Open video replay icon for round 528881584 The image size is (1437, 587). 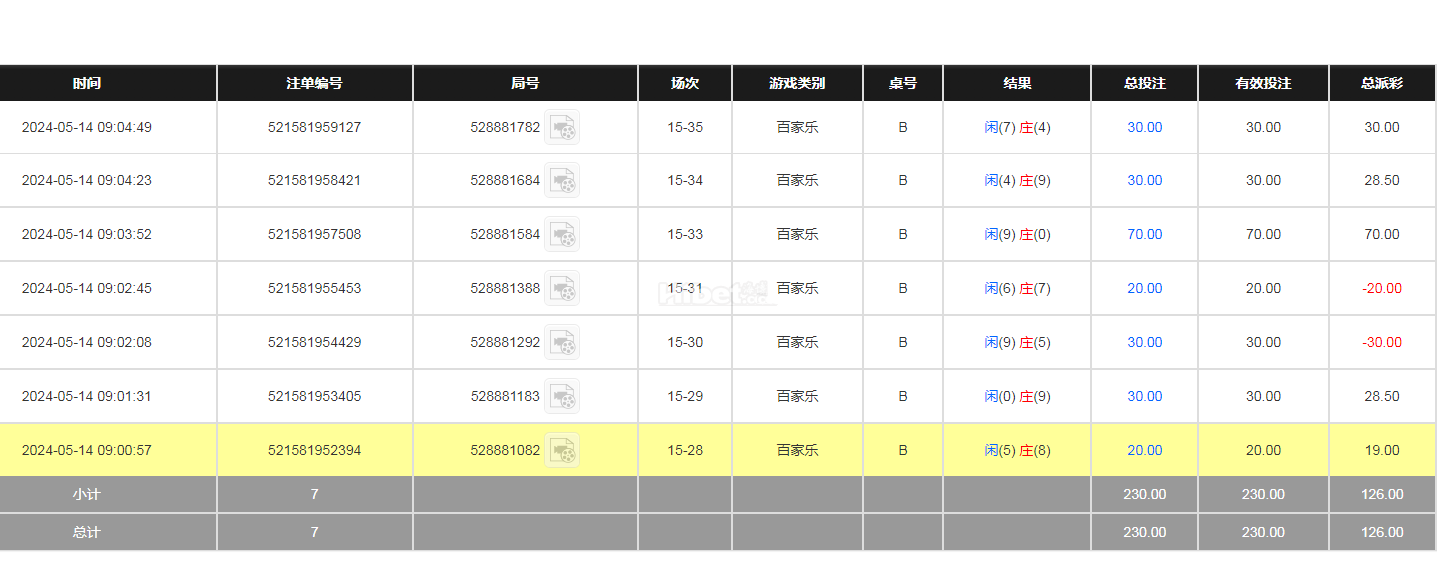pos(562,234)
